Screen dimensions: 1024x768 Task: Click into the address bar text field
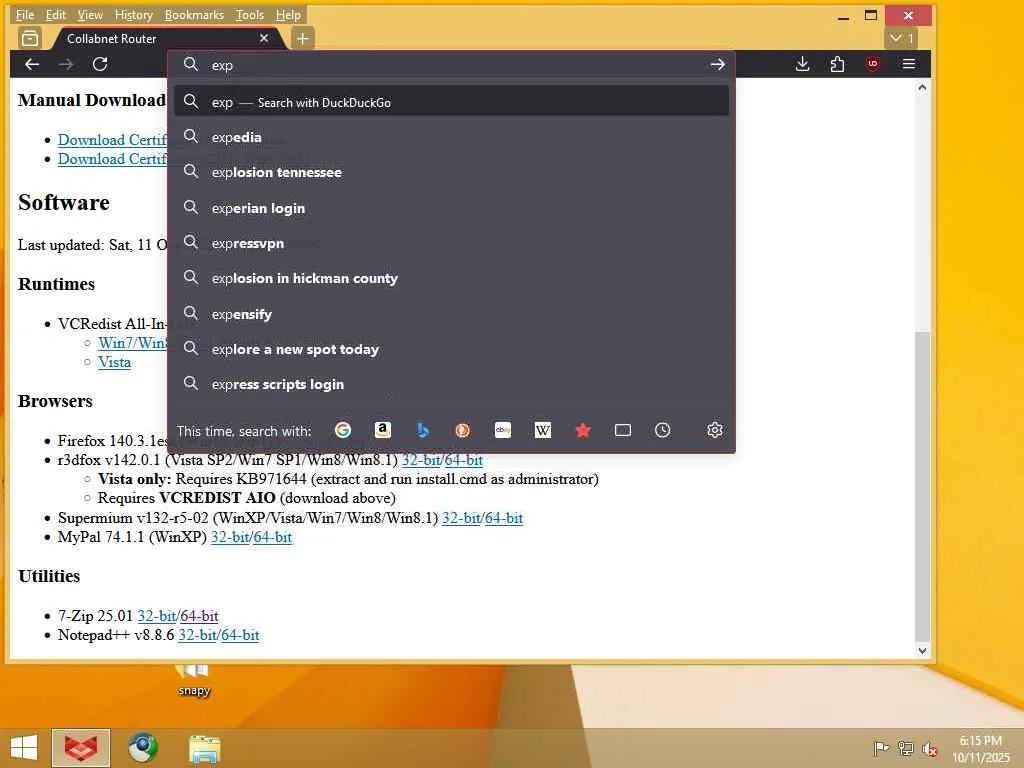(x=451, y=65)
